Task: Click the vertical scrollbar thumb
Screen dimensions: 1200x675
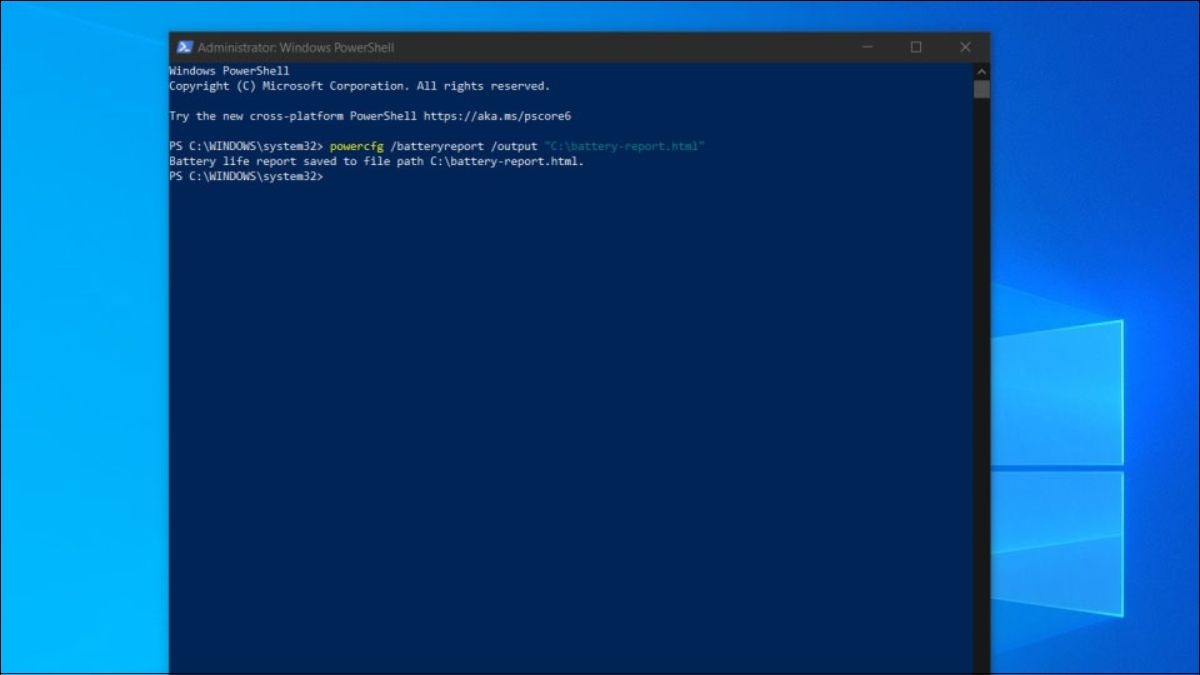Action: coord(981,89)
